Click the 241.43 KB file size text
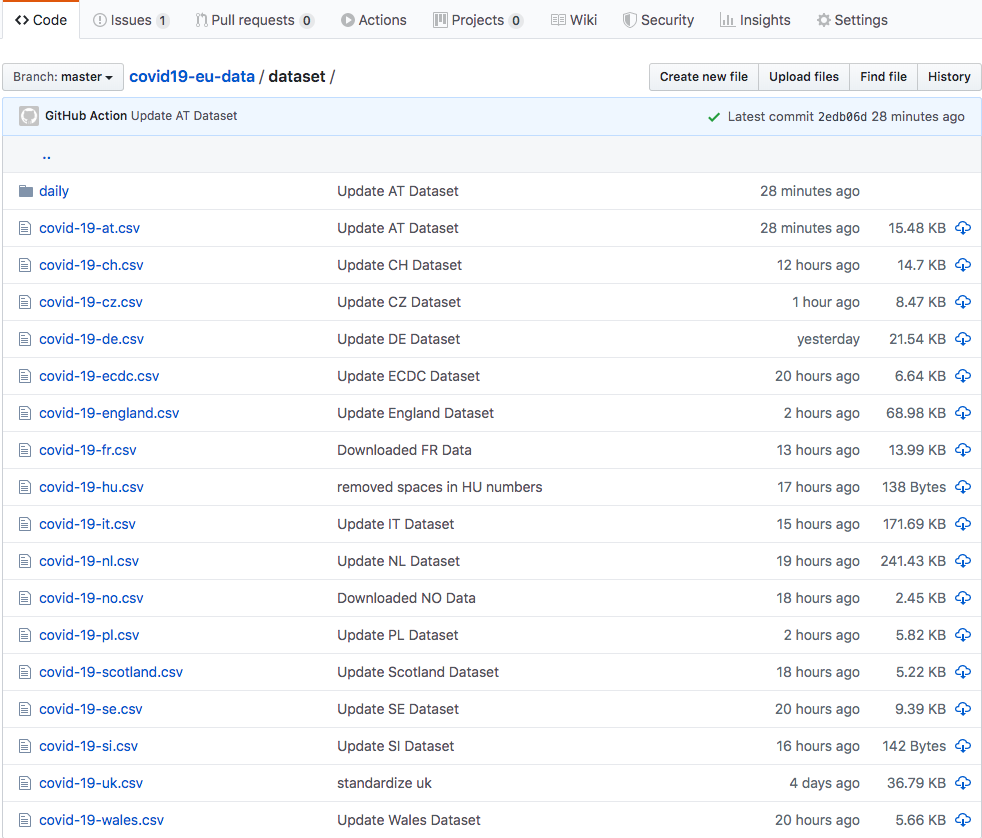 913,561
